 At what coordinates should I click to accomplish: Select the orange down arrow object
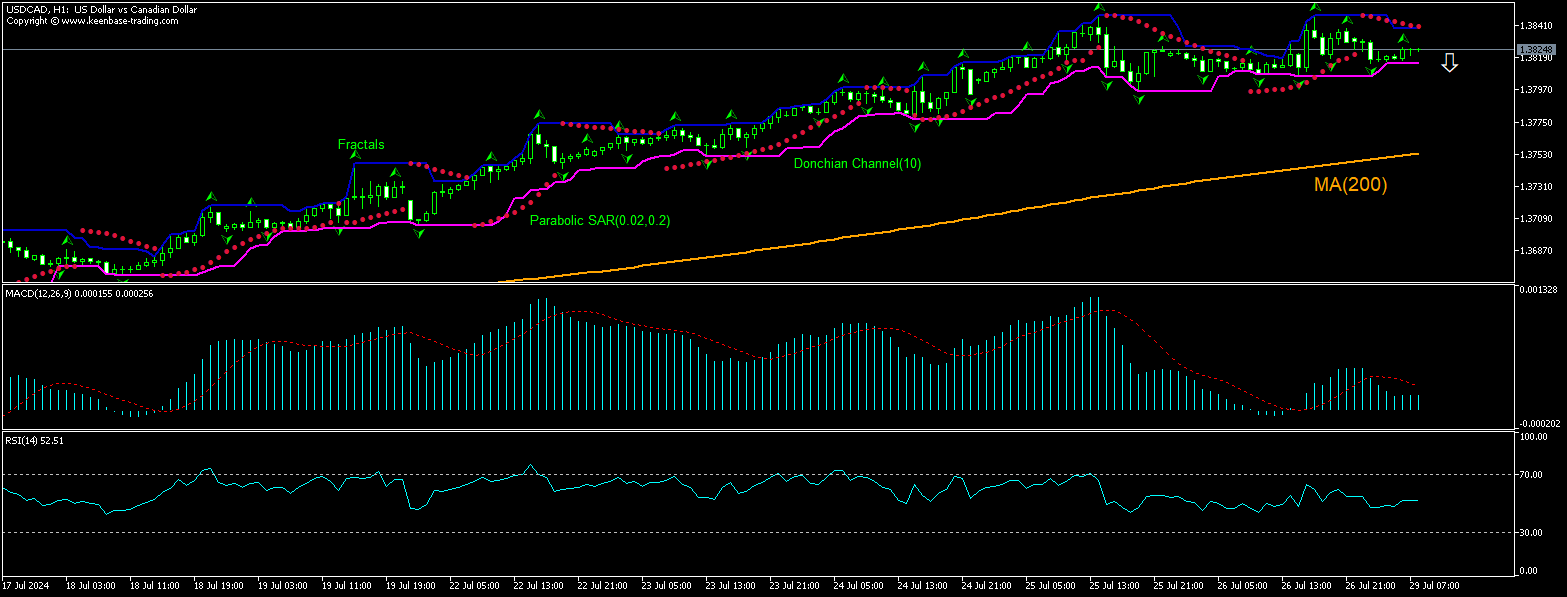pyautogui.click(x=1451, y=62)
